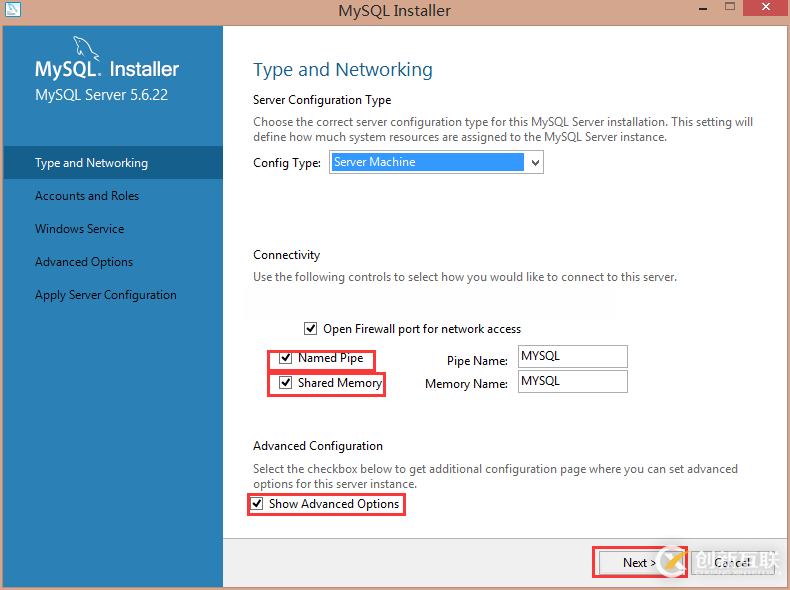Click the MySQL Installer window title text

pos(395,11)
